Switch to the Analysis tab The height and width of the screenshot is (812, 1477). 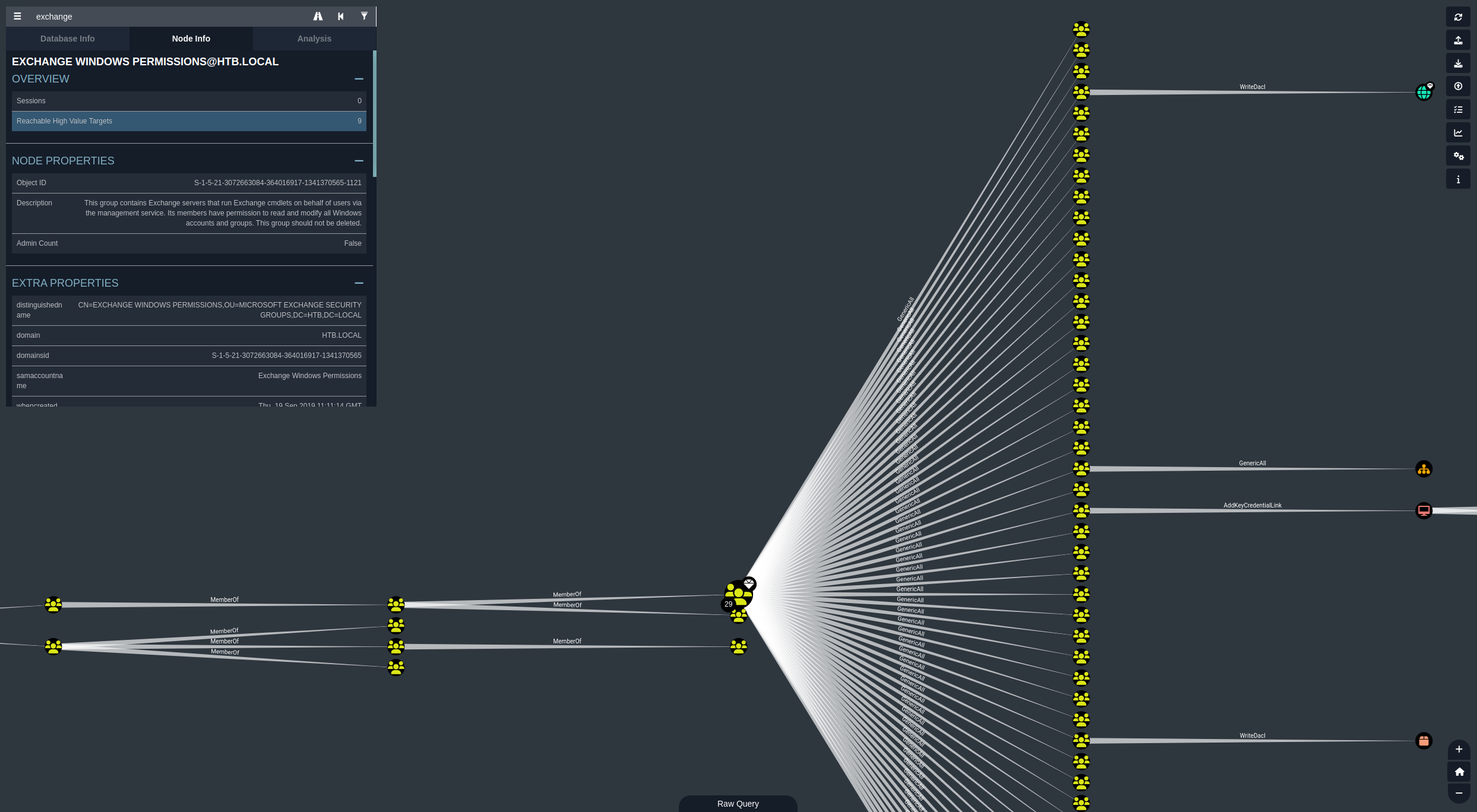pos(315,39)
